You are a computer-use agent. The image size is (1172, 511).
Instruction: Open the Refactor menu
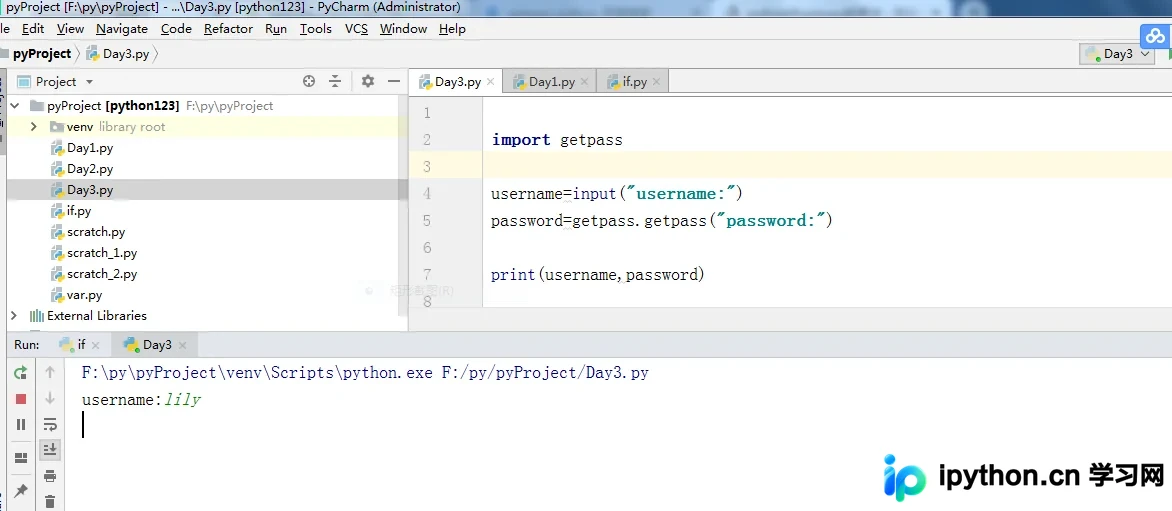[x=228, y=28]
